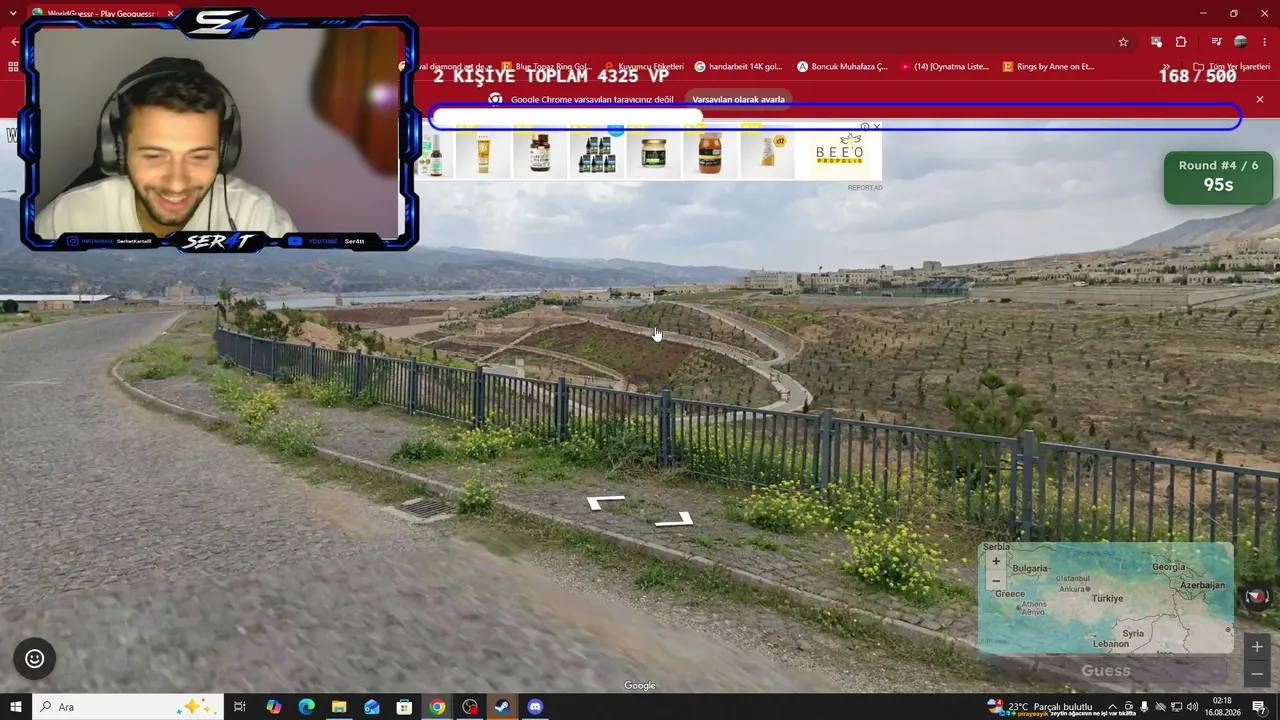
Task: Open Windows Task View
Action: tap(240, 707)
